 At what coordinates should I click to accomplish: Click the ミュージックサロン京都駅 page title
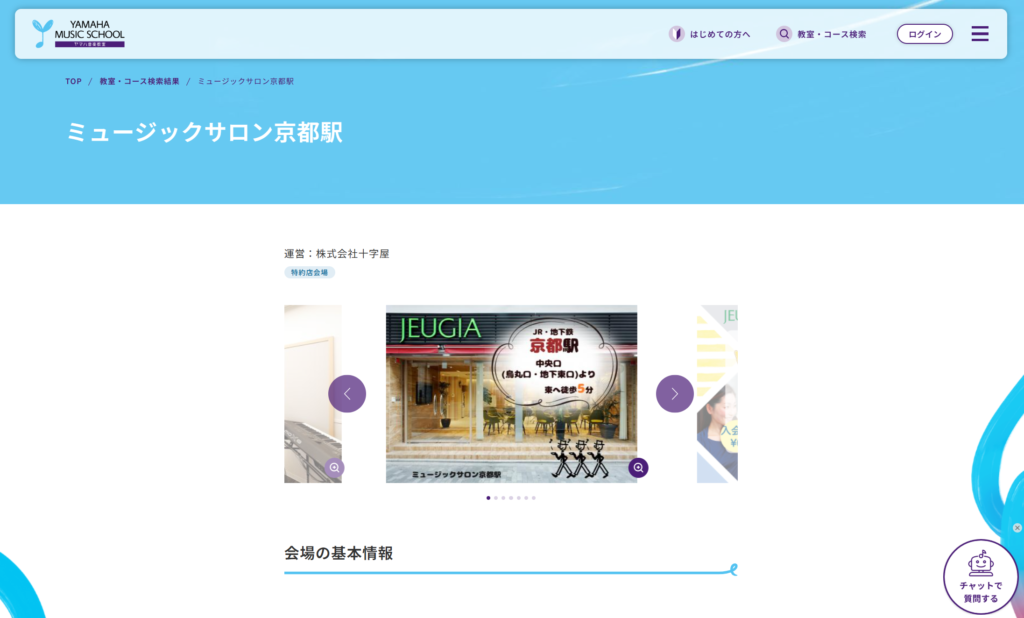click(204, 132)
